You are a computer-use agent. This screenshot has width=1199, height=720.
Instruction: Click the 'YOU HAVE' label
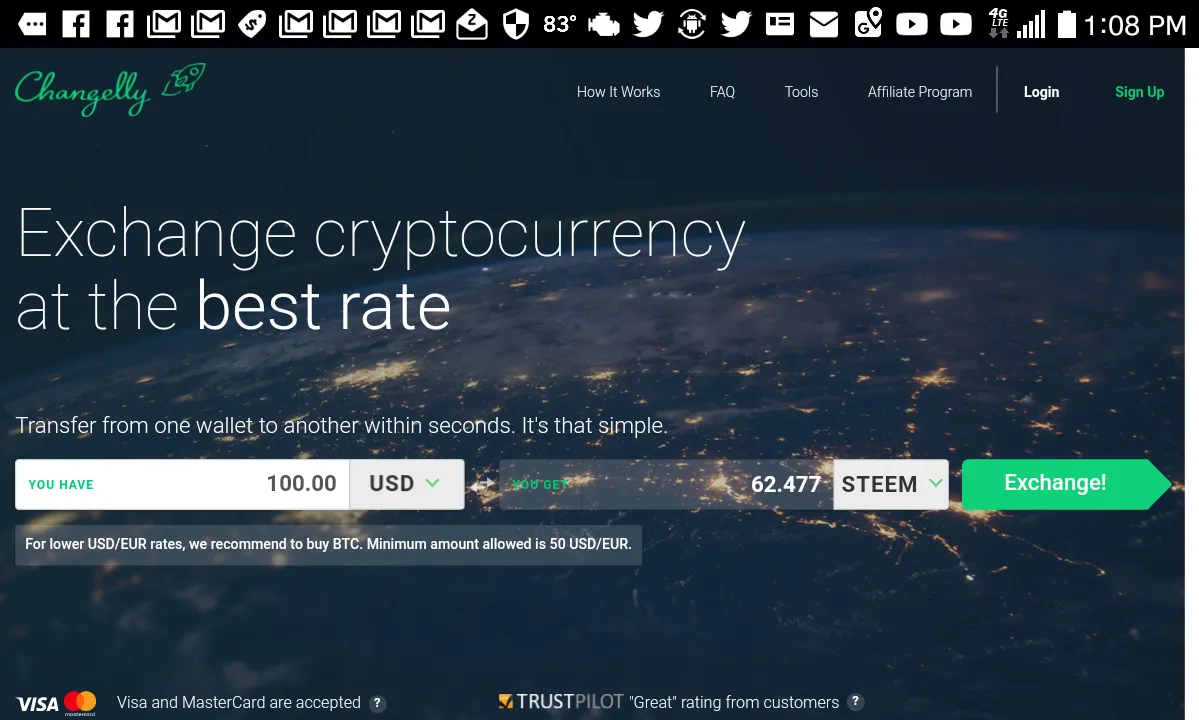click(x=61, y=485)
